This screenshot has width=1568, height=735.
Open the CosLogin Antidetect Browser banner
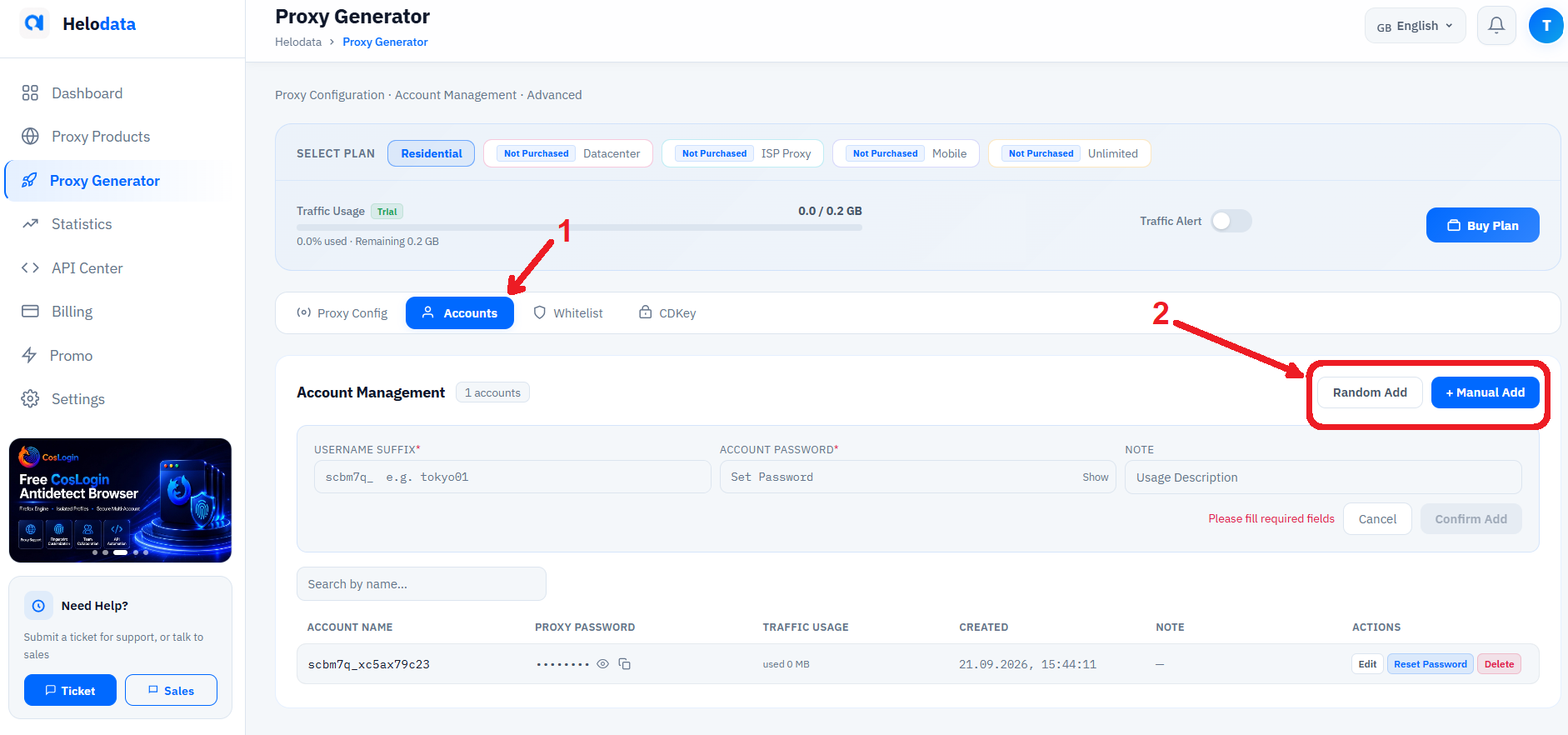click(x=120, y=500)
